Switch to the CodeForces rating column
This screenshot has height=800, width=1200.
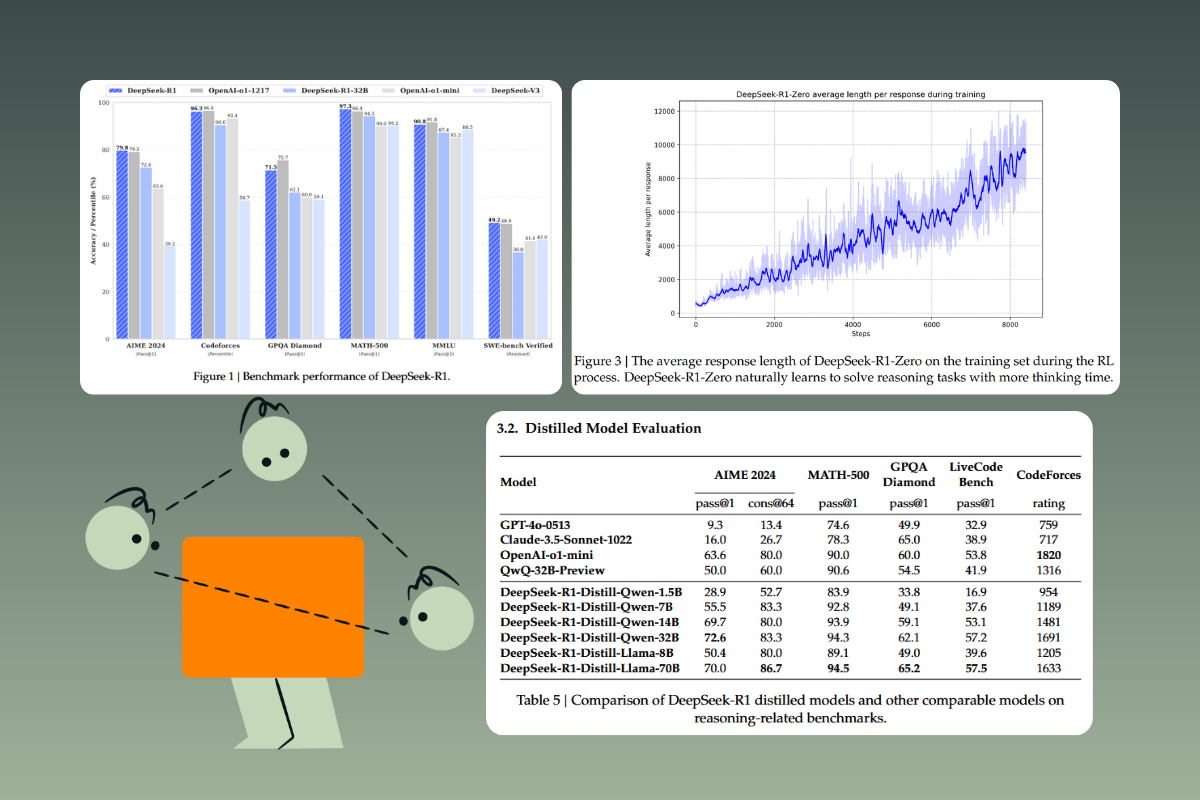1048,503
